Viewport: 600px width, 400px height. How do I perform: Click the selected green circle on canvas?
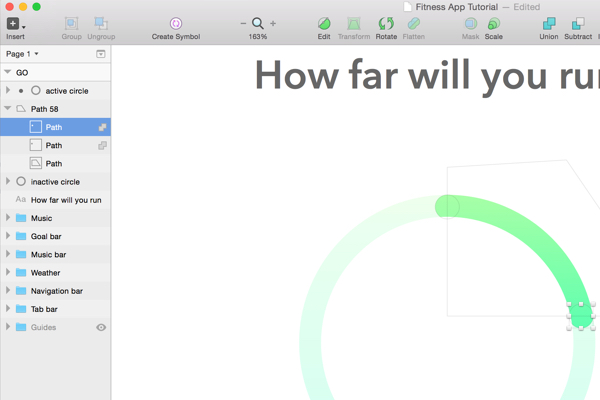(581, 316)
